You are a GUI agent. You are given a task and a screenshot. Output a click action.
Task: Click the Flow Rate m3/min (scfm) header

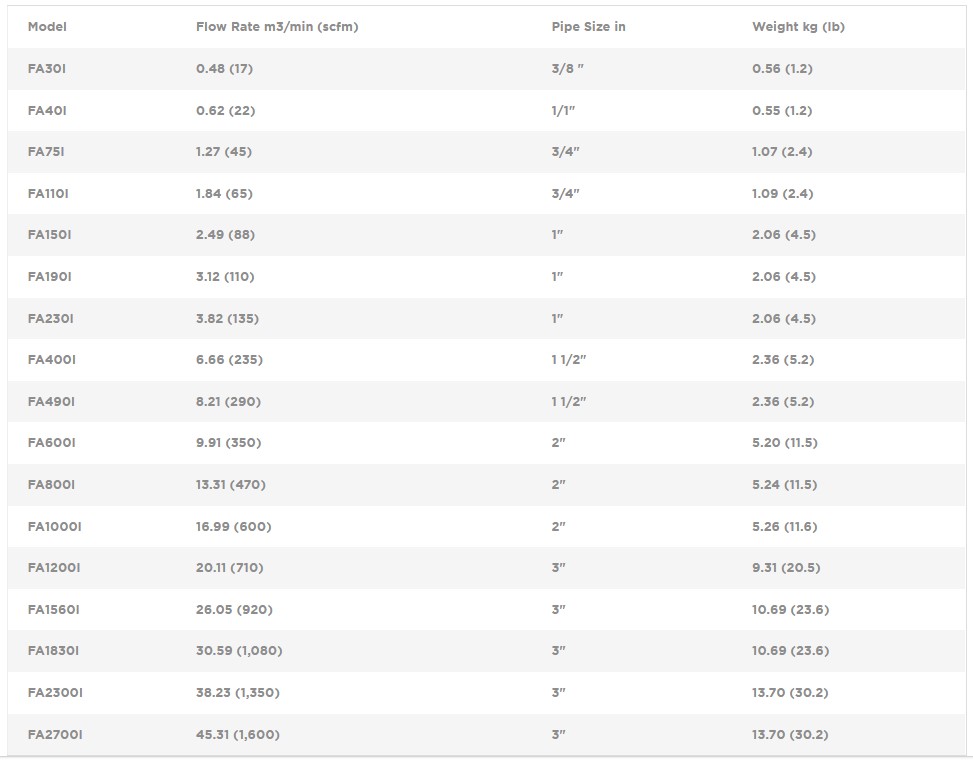point(277,27)
